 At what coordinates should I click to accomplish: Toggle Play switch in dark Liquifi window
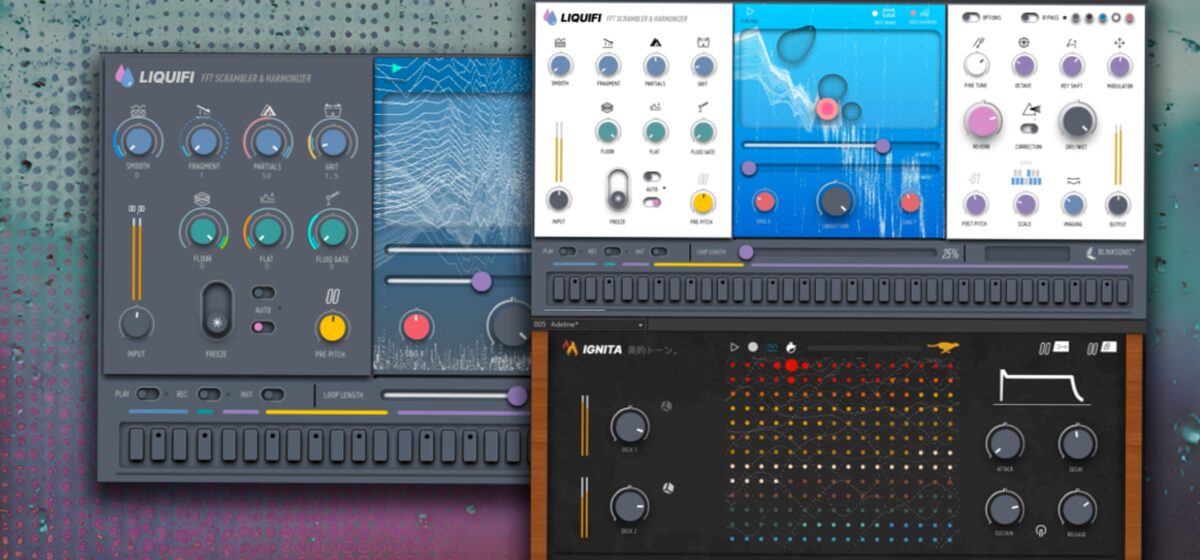tap(148, 394)
